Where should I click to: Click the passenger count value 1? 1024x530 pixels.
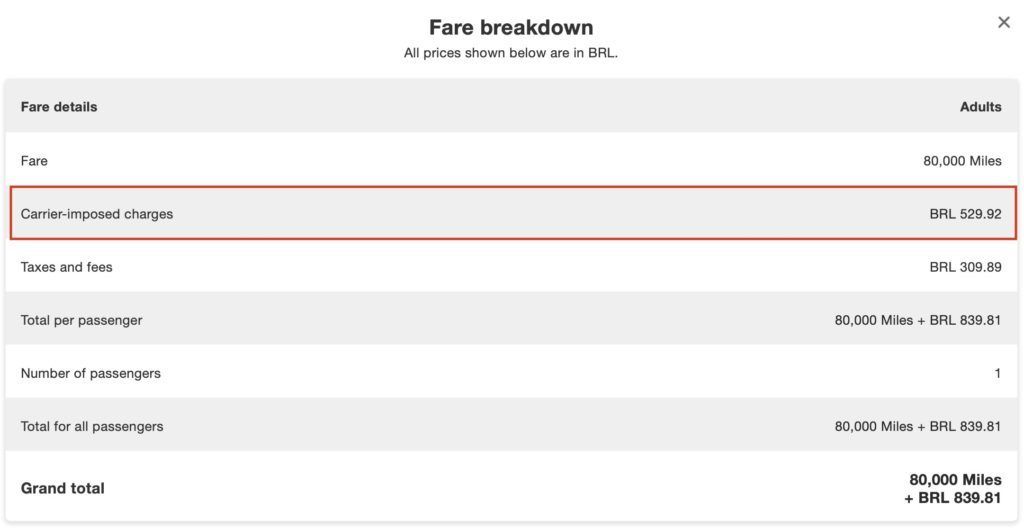(997, 373)
